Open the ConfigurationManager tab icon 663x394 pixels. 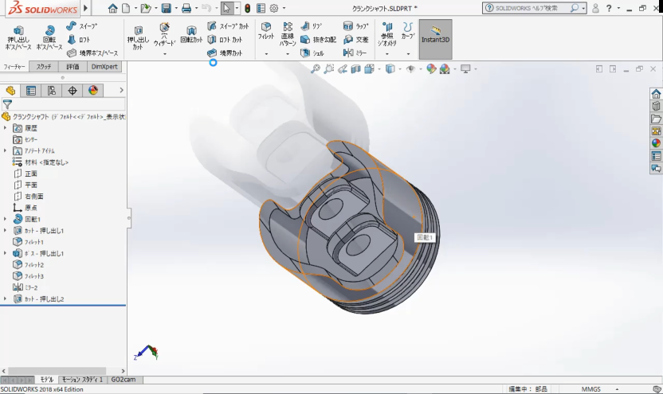coord(52,90)
